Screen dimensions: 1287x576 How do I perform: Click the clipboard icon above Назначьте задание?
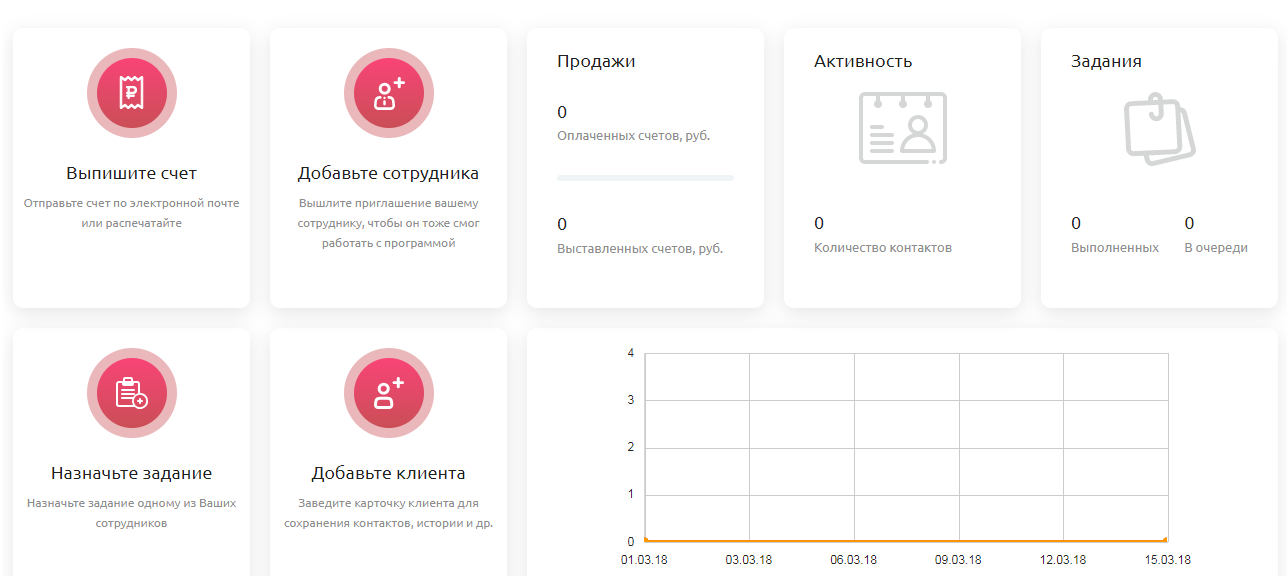(131, 393)
